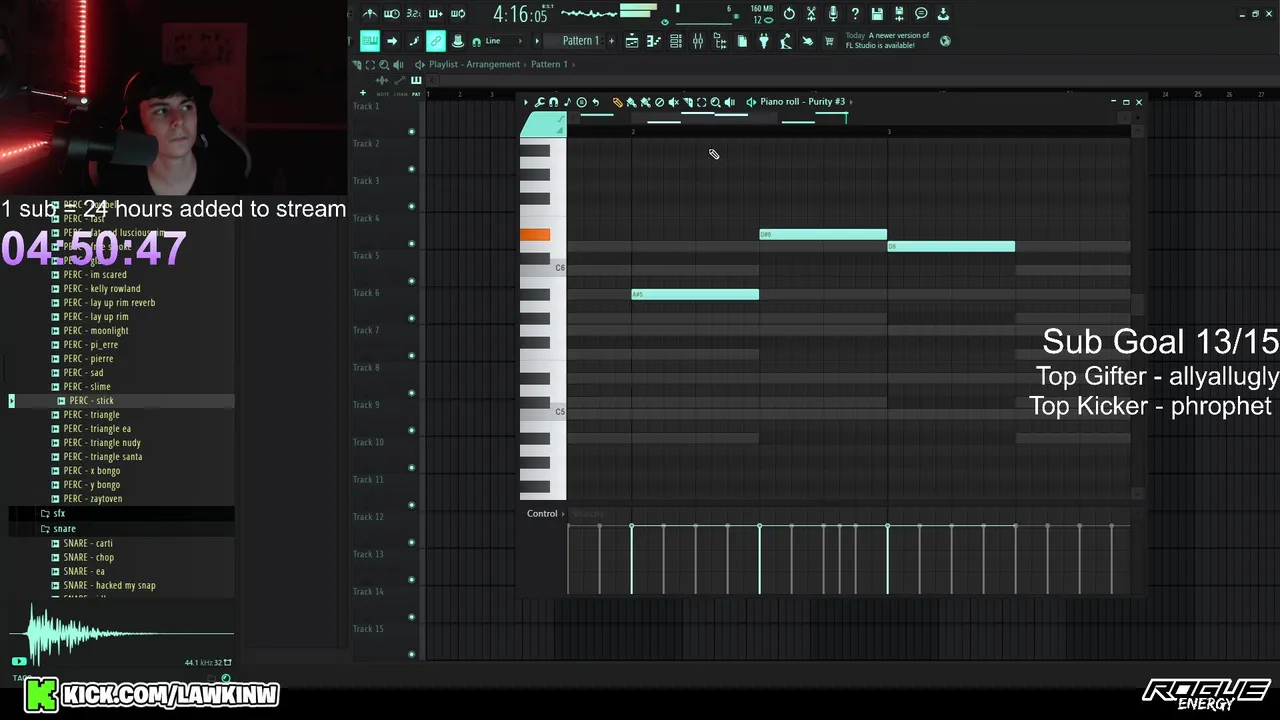Screen dimensions: 1280x720
Task: Add new pattern with plus button
Action: (611, 41)
